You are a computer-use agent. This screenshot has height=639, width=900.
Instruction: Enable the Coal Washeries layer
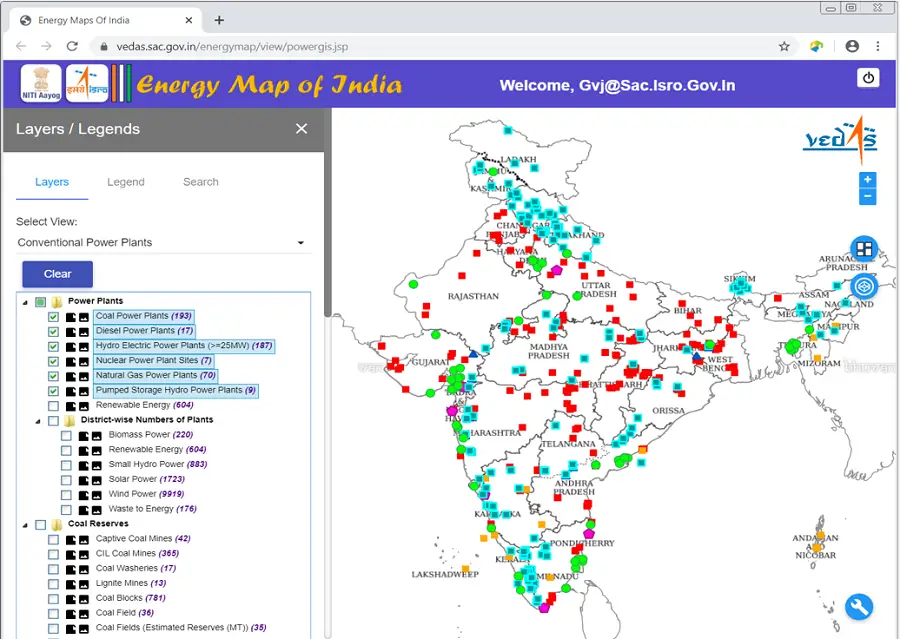tap(53, 570)
